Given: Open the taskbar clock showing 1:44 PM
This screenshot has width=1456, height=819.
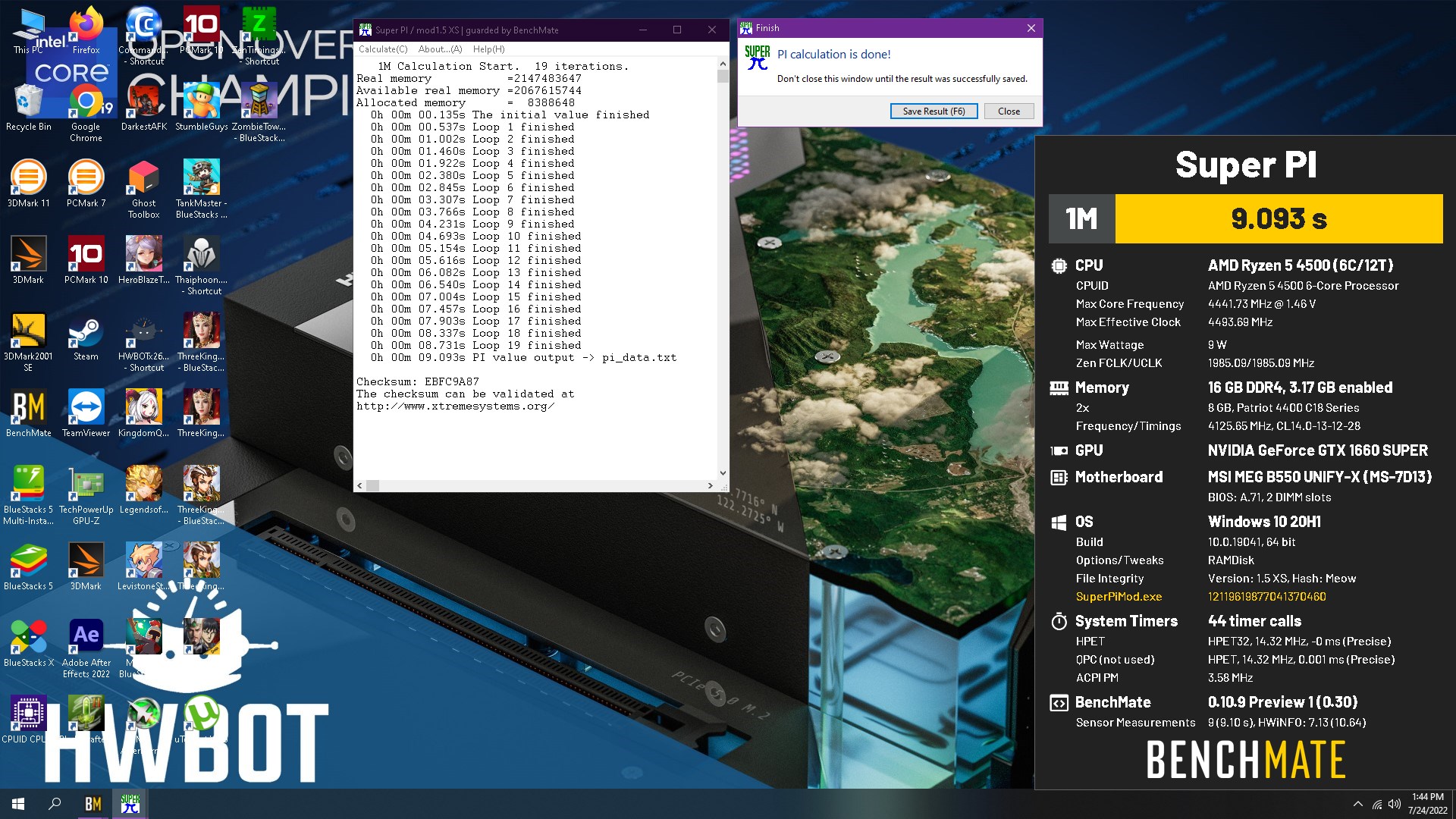Looking at the screenshot, I should click(1427, 804).
